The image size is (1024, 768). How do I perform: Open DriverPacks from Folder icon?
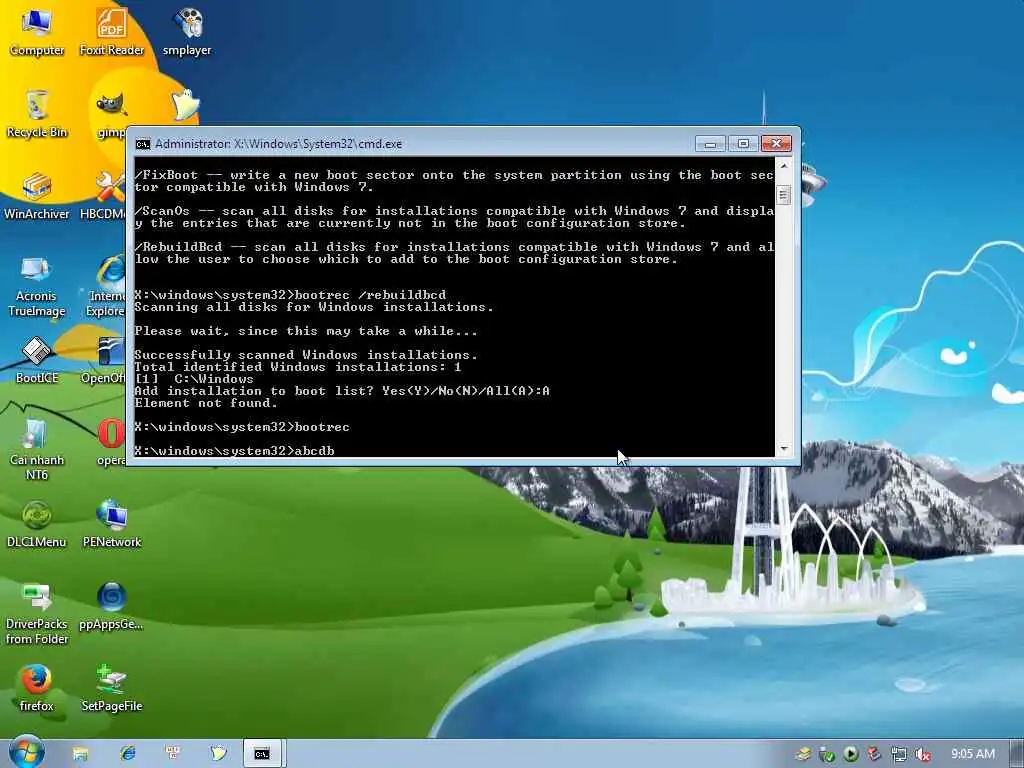click(37, 614)
